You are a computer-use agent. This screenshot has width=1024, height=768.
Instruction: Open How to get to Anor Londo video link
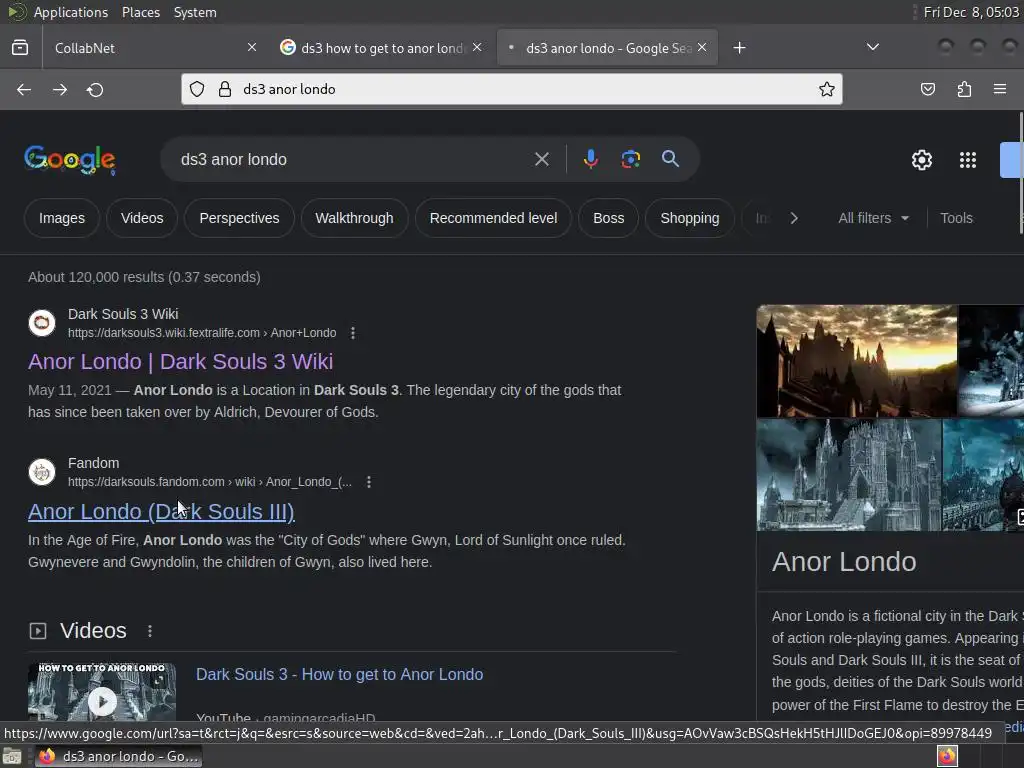coord(340,675)
